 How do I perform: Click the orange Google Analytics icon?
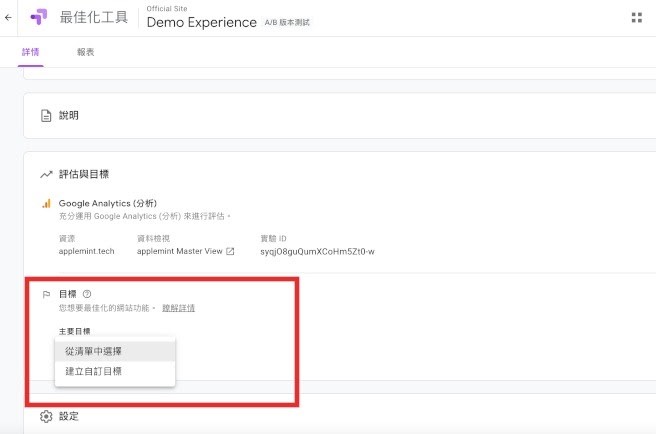[46, 203]
